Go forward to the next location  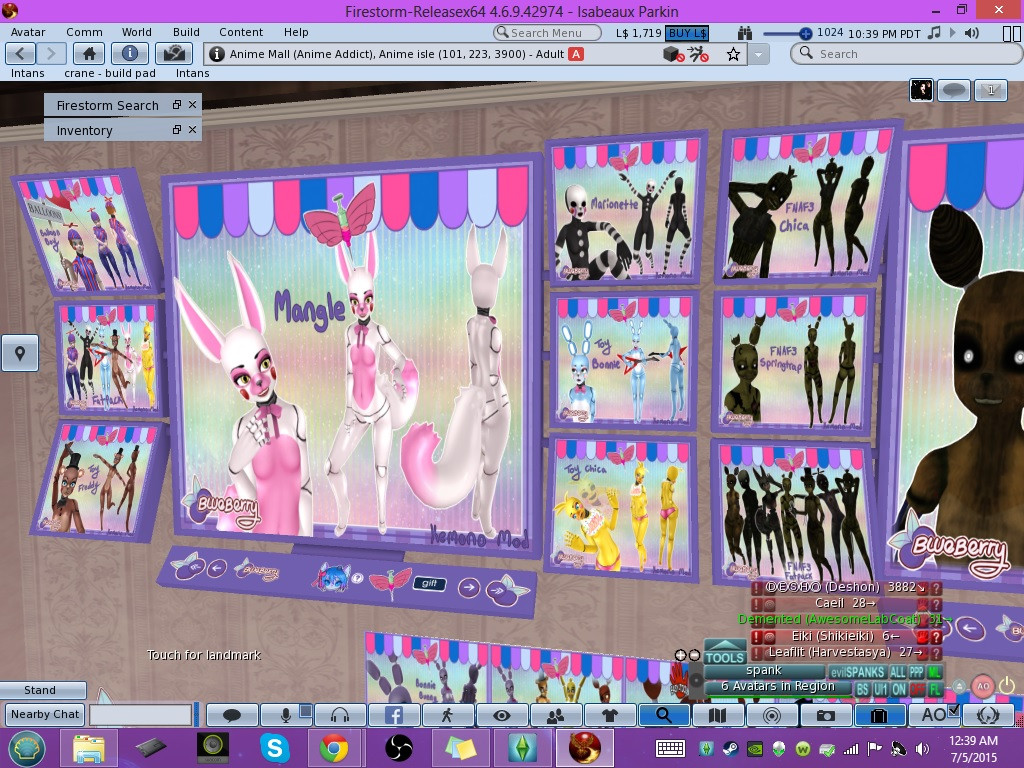[51, 54]
